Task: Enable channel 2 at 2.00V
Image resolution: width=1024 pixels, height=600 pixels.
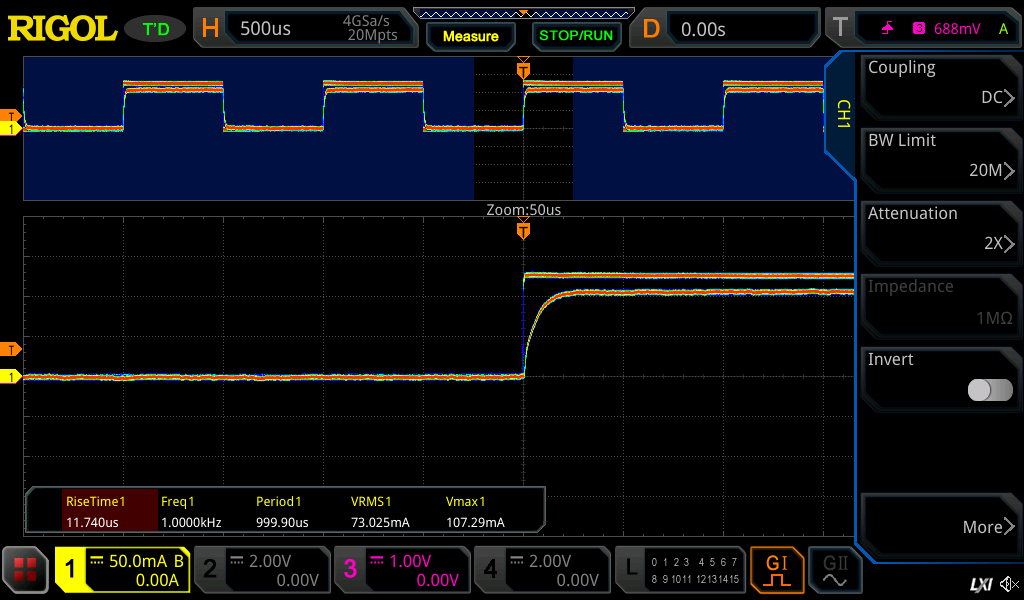Action: coord(261,570)
